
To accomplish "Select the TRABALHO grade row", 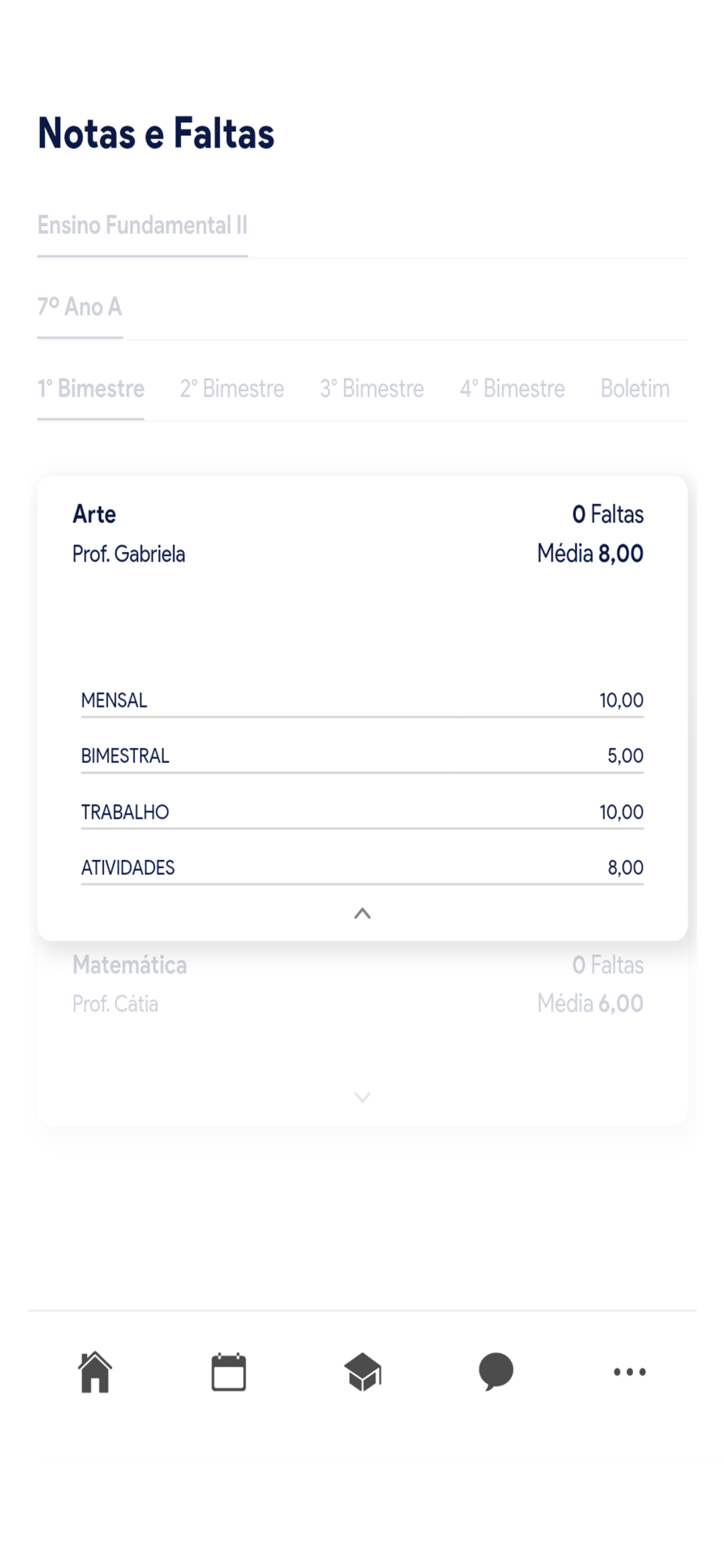I will pos(362,812).
